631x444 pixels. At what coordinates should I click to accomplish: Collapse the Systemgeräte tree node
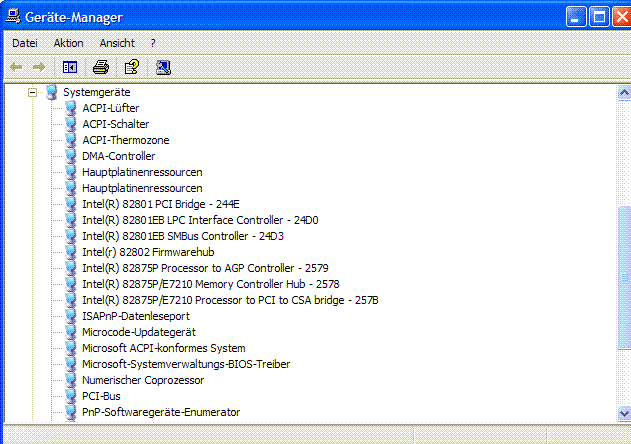[32, 93]
